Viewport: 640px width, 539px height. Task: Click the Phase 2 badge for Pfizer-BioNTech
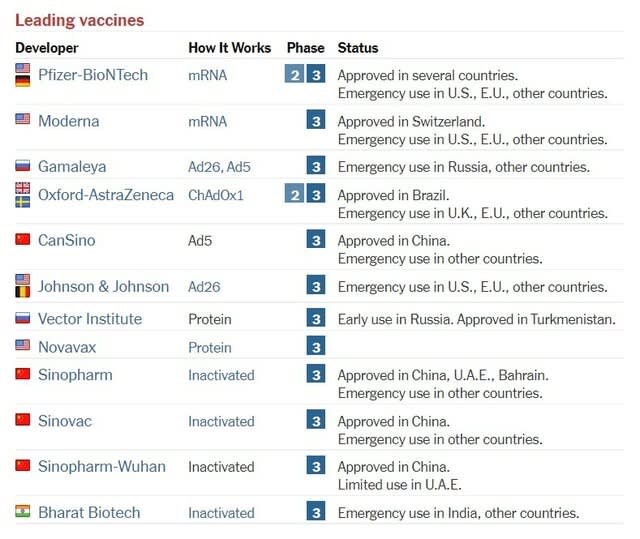coord(294,75)
